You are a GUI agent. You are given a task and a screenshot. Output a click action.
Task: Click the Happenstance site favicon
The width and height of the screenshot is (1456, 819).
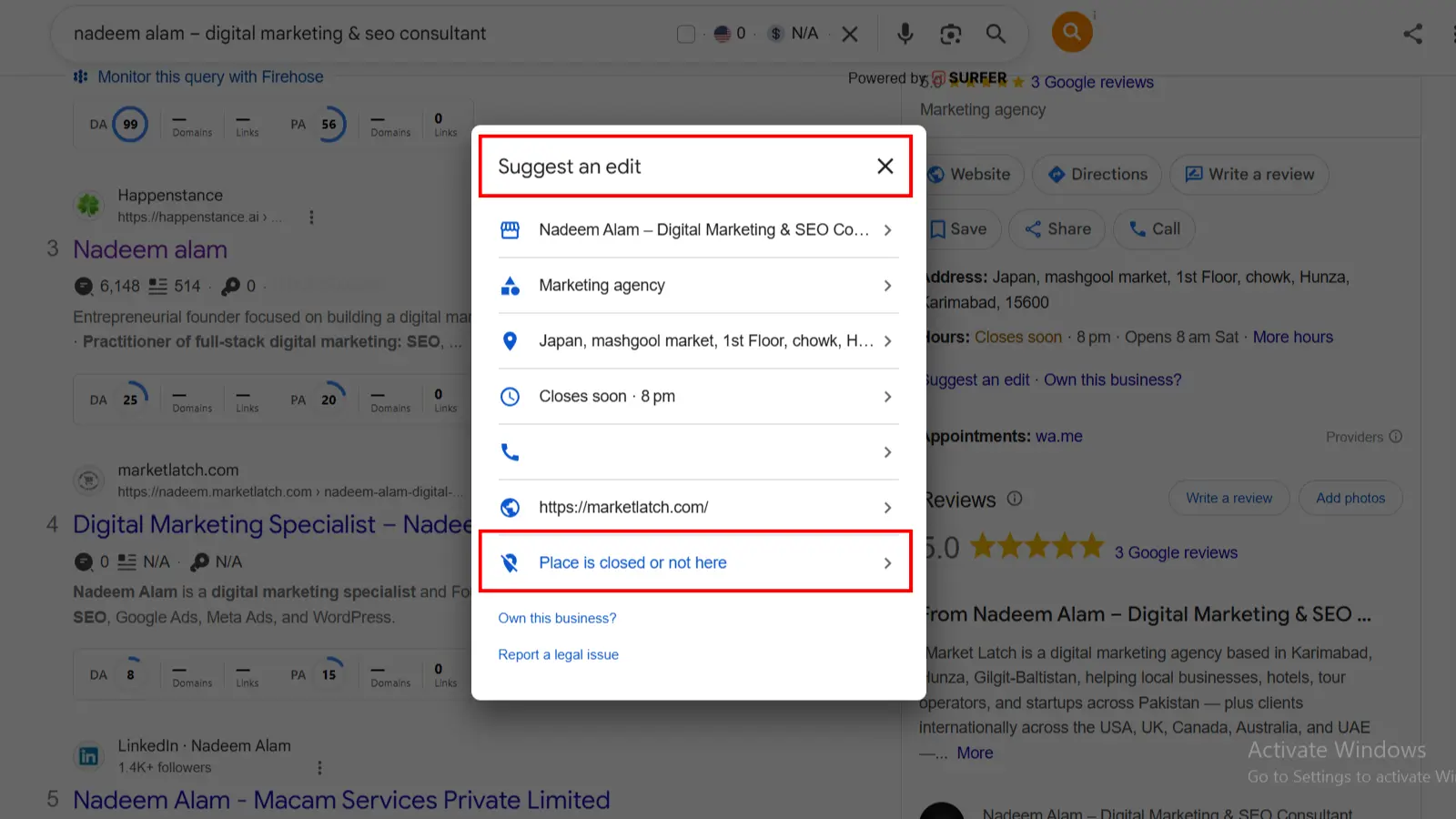(88, 205)
